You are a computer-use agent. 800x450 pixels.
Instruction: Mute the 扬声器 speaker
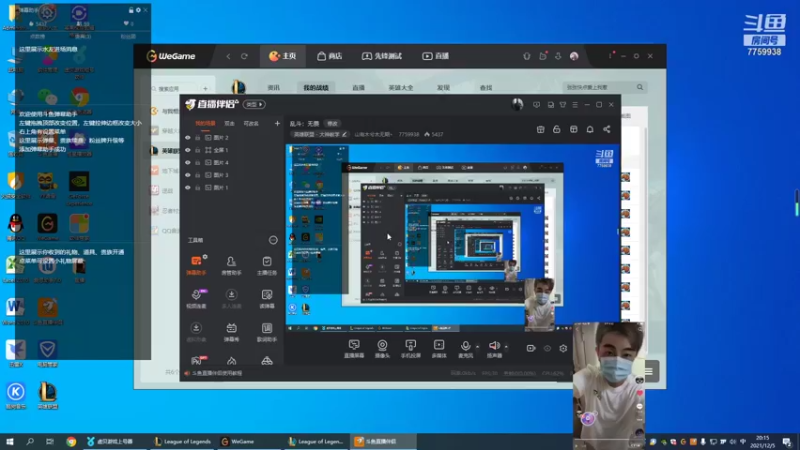click(x=494, y=348)
